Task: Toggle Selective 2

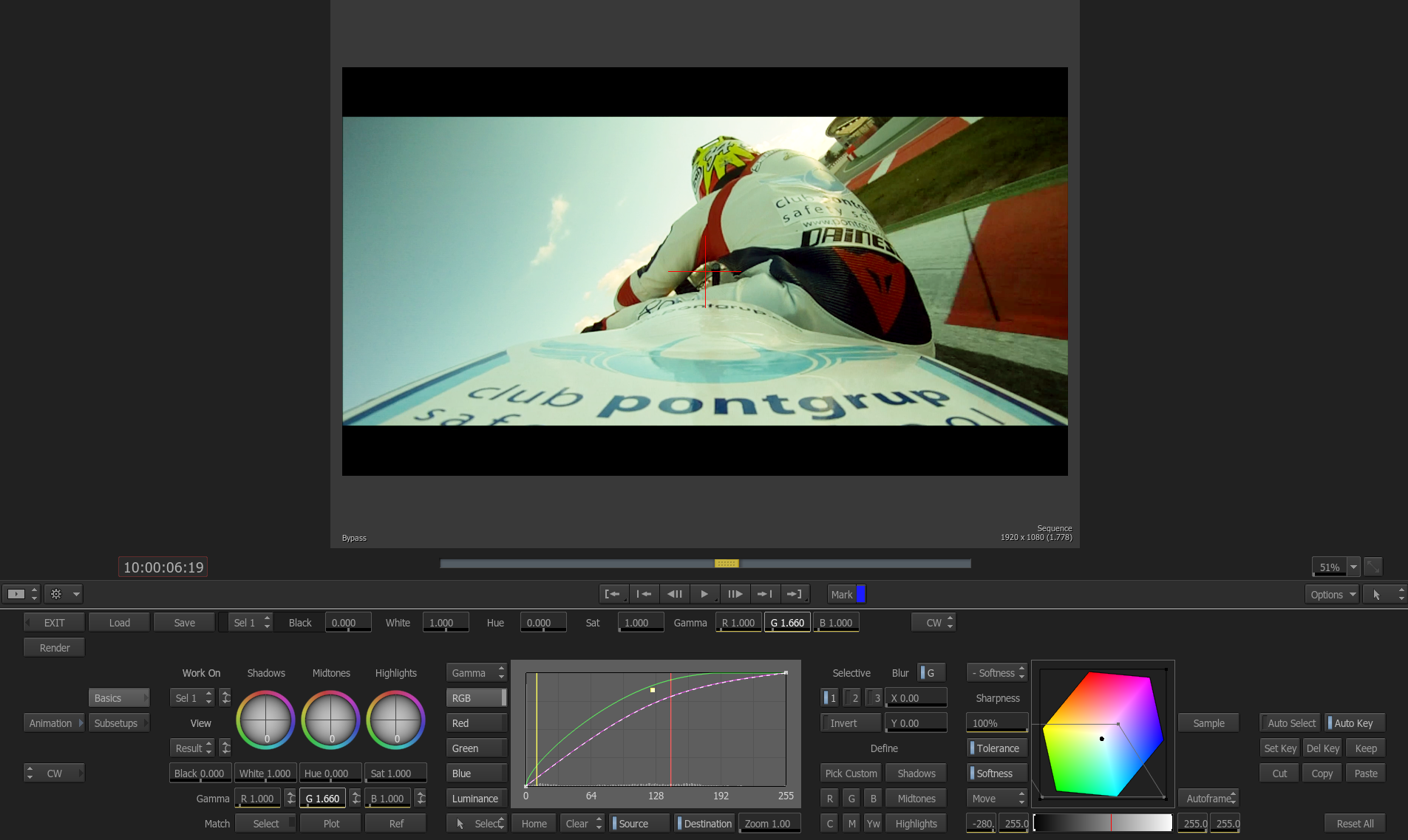Action: [x=851, y=698]
